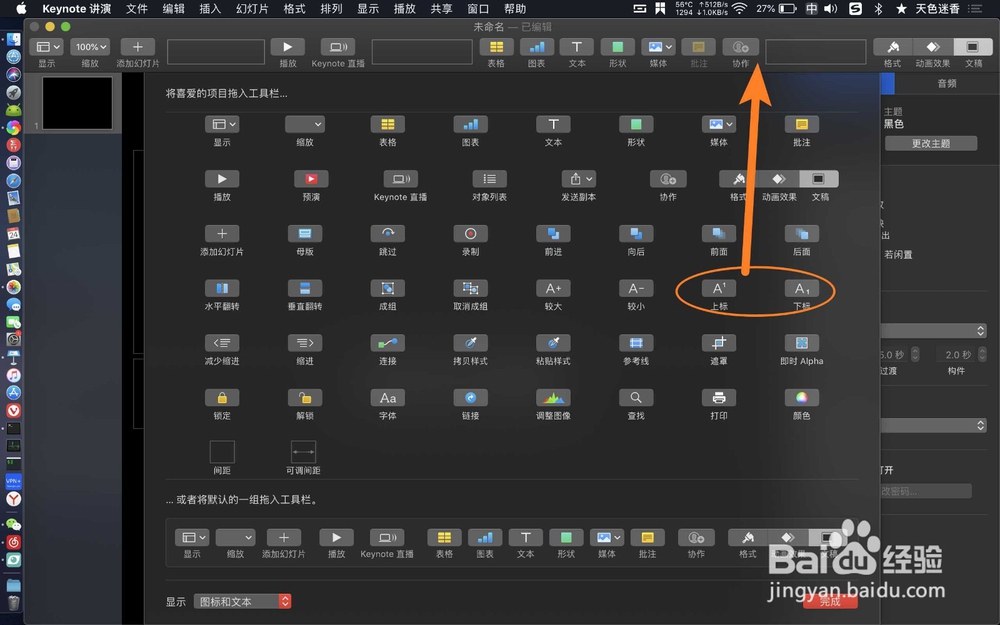Open the 插入 menu

[x=210, y=8]
